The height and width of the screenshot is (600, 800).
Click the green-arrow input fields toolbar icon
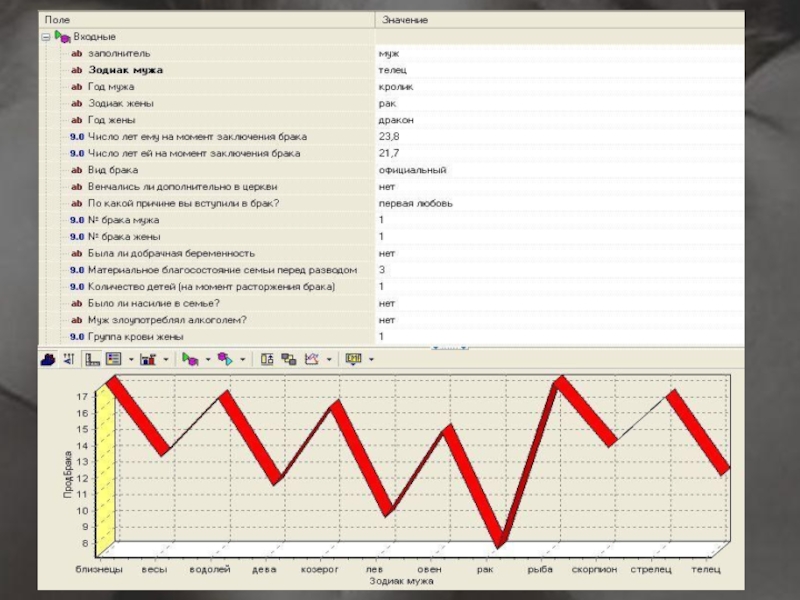pos(190,358)
